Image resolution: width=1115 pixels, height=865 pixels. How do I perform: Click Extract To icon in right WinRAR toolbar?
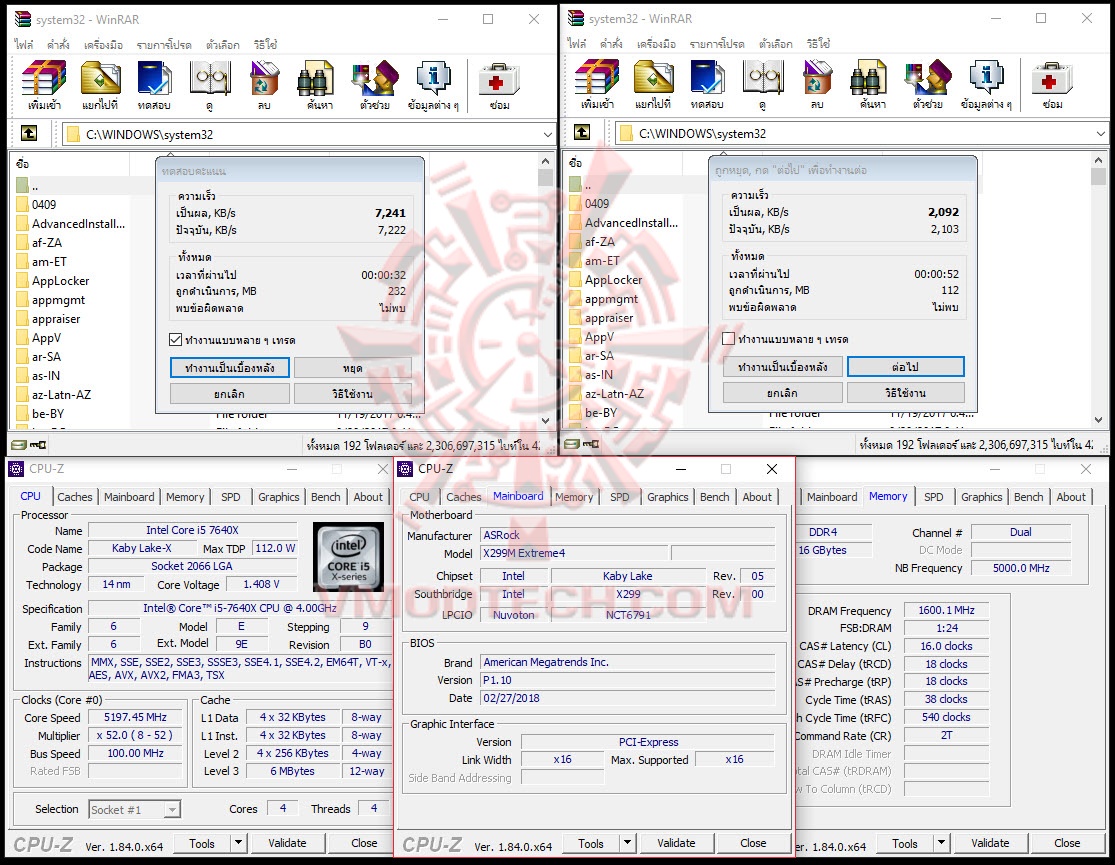653,85
